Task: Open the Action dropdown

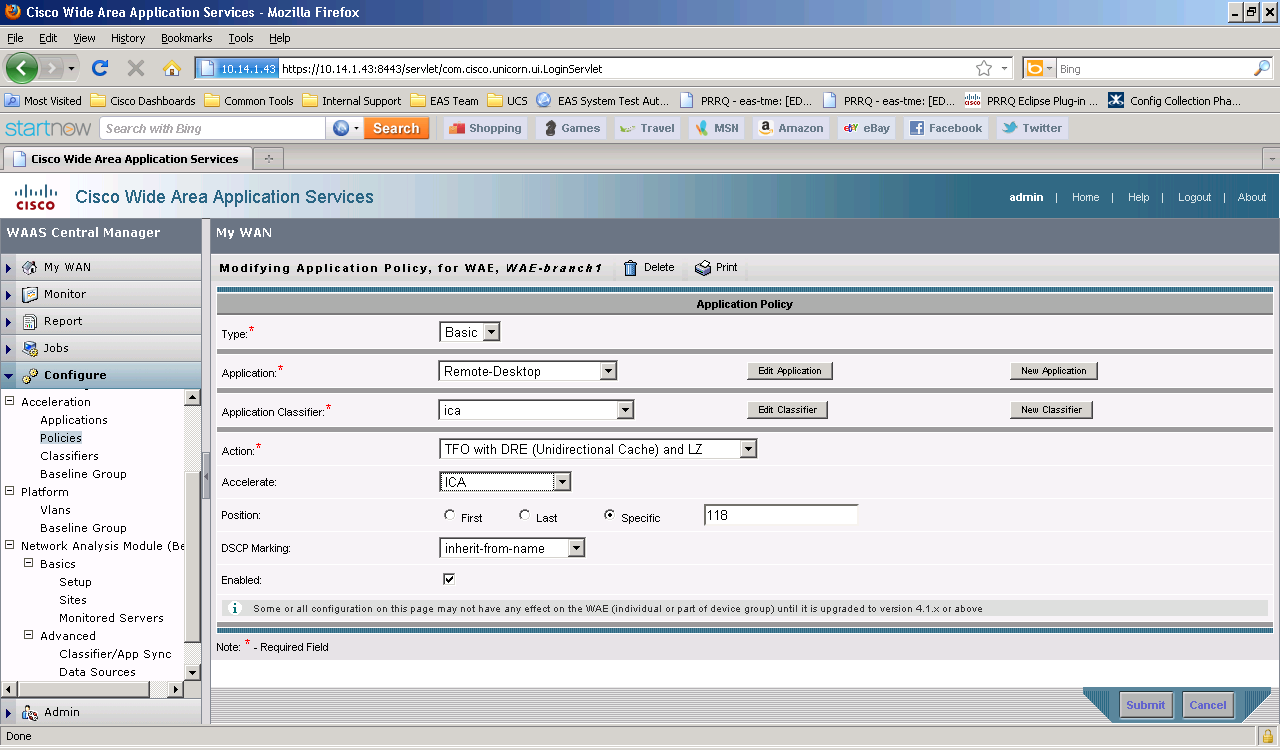Action: pyautogui.click(x=598, y=450)
